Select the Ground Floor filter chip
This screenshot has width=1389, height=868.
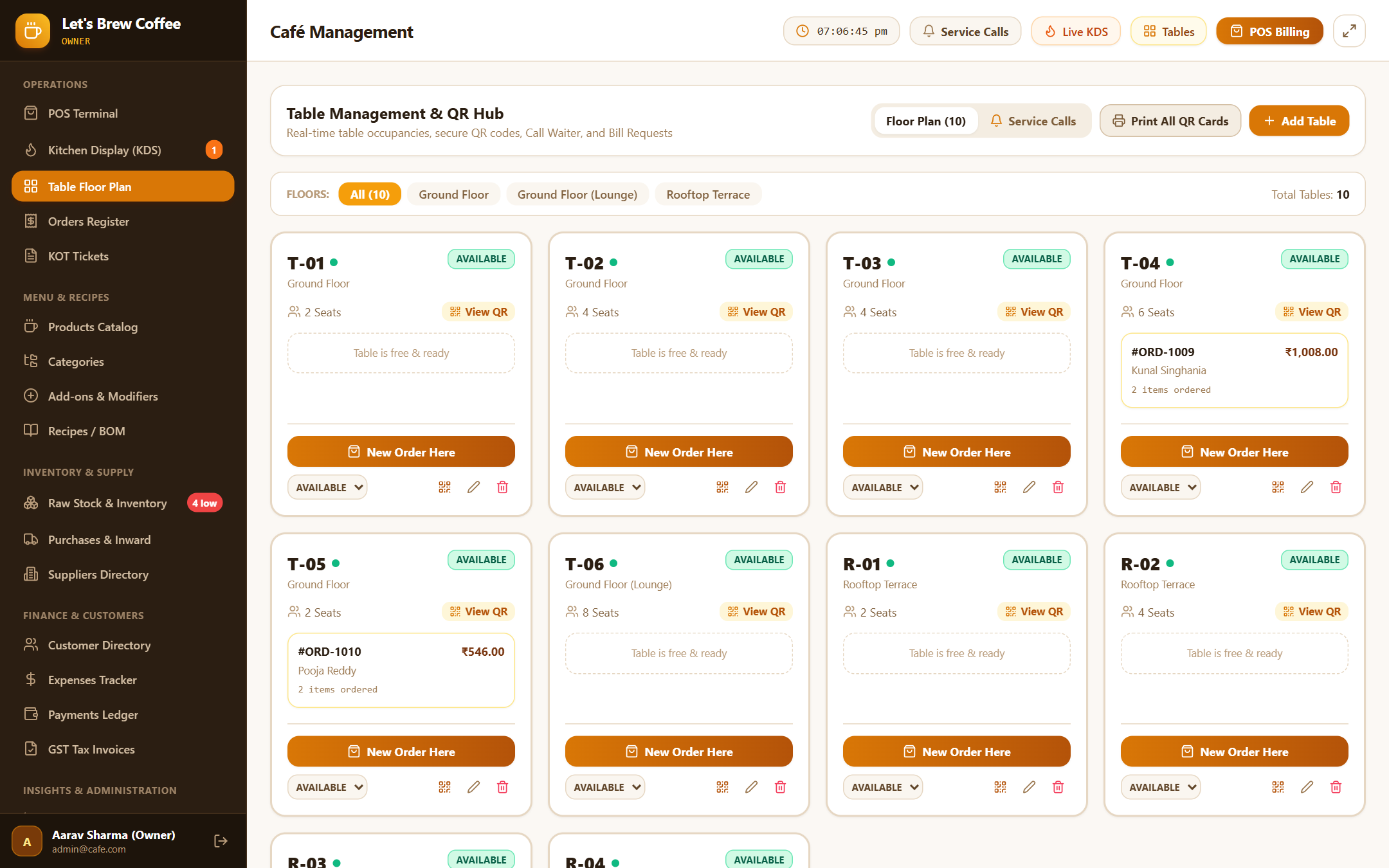[453, 194]
